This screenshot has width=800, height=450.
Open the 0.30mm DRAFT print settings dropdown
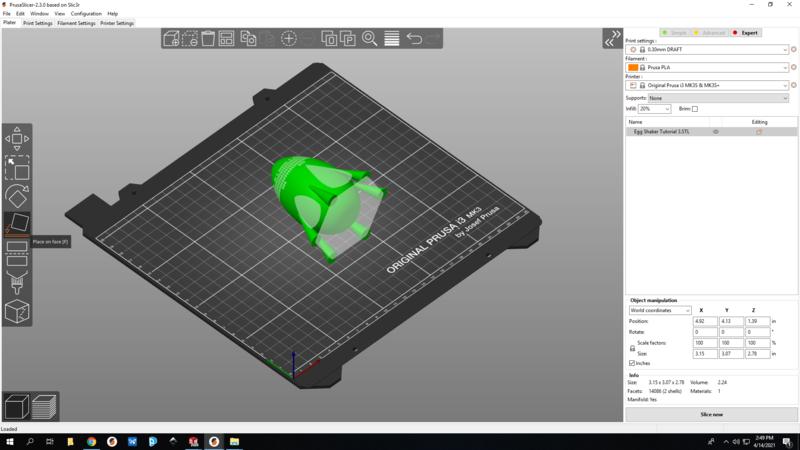click(x=707, y=49)
